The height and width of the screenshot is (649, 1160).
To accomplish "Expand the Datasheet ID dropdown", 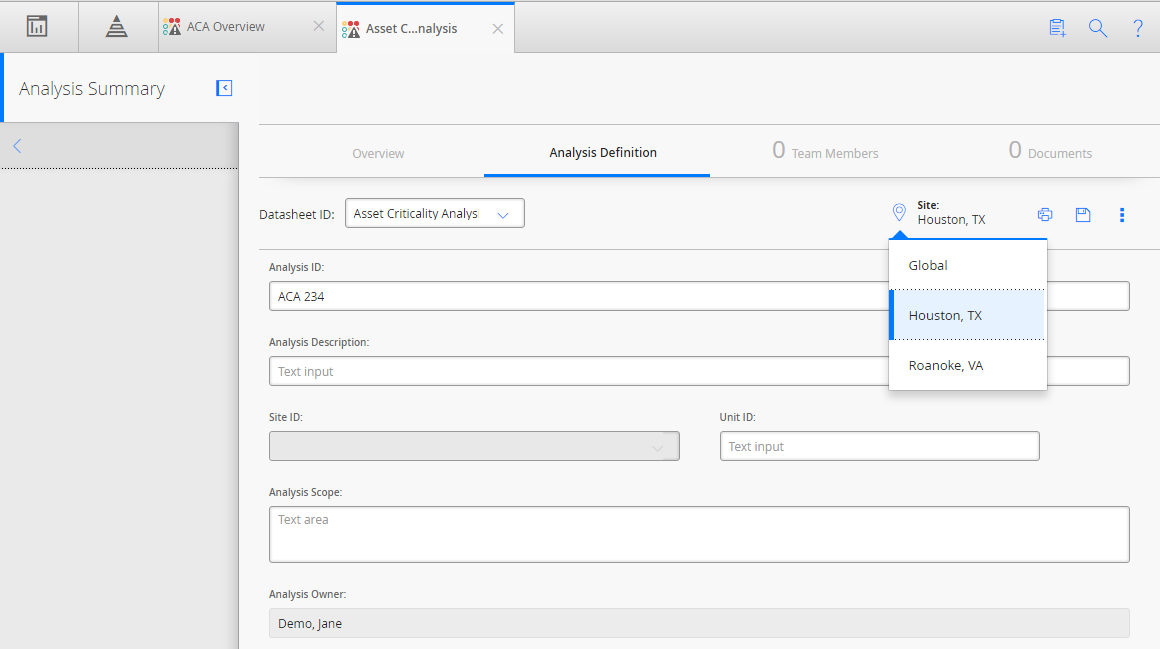I will point(435,213).
